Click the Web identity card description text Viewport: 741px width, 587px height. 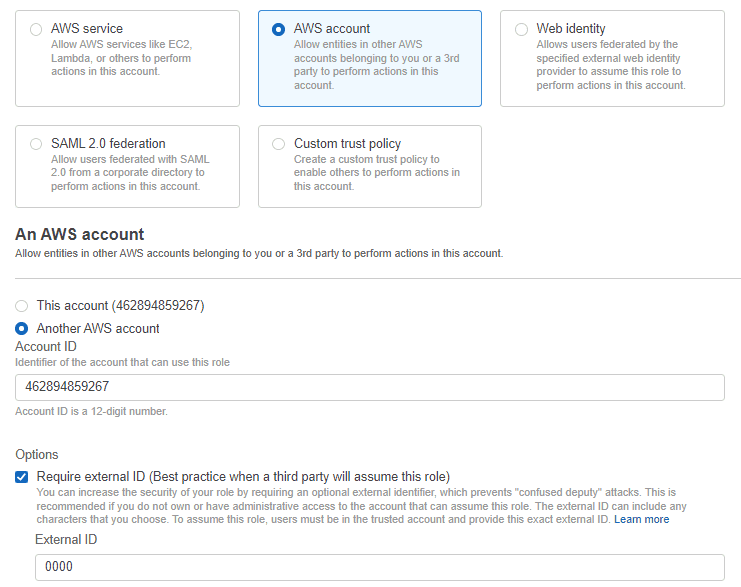[611, 65]
